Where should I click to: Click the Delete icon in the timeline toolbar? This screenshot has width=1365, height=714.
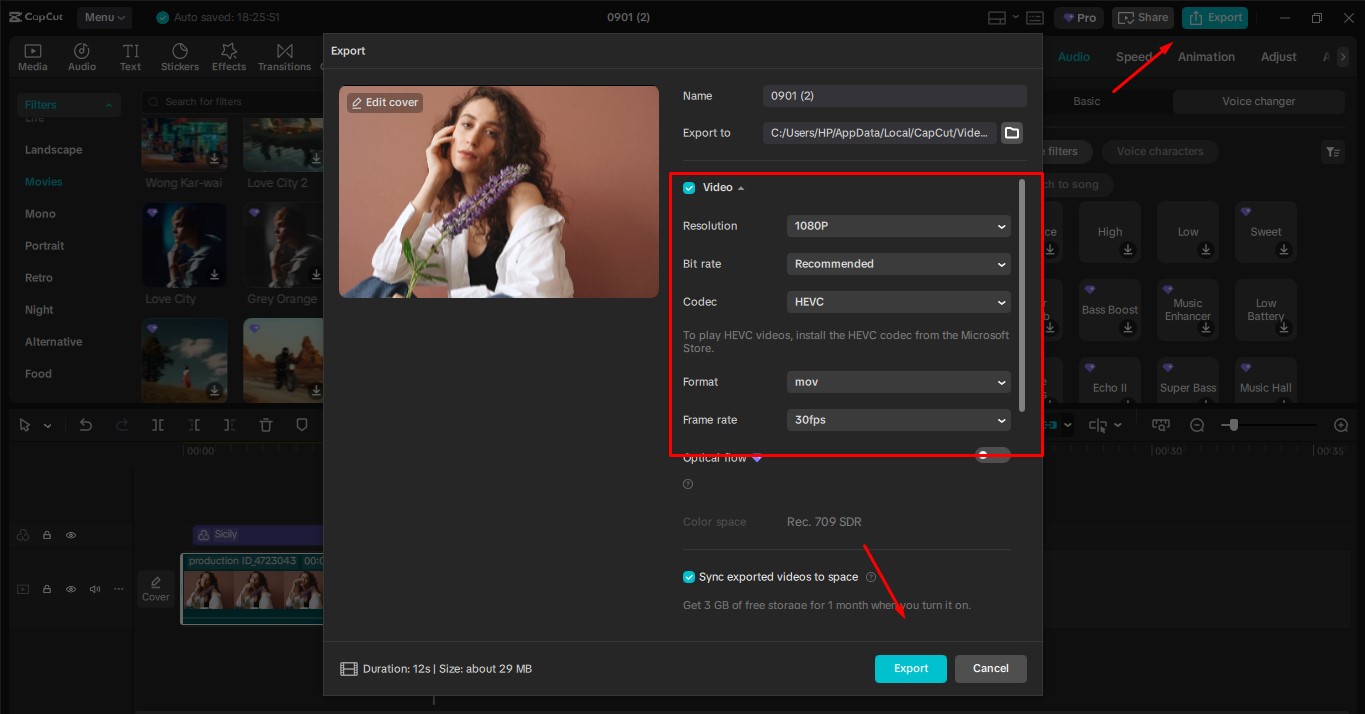tap(265, 424)
